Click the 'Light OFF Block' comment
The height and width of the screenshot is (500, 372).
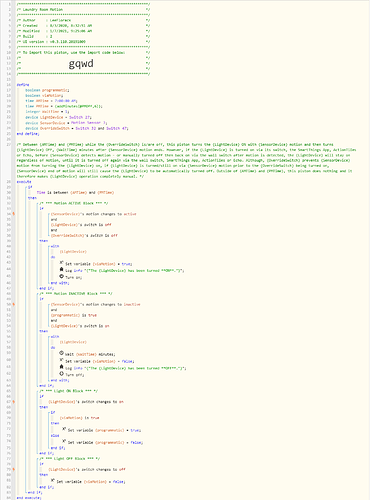point(70,459)
